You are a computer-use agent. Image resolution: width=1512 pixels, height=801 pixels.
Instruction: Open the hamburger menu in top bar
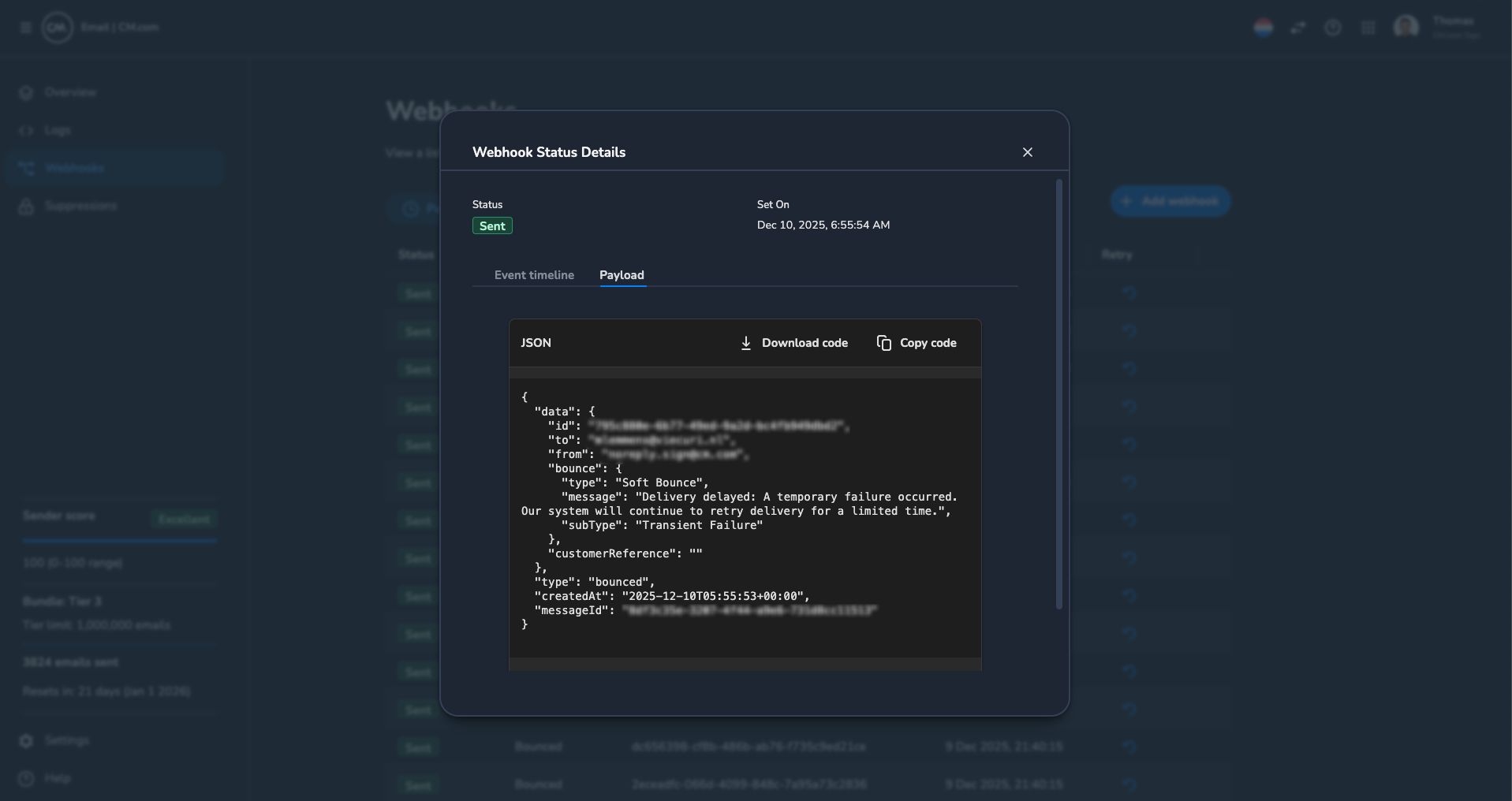pos(25,28)
